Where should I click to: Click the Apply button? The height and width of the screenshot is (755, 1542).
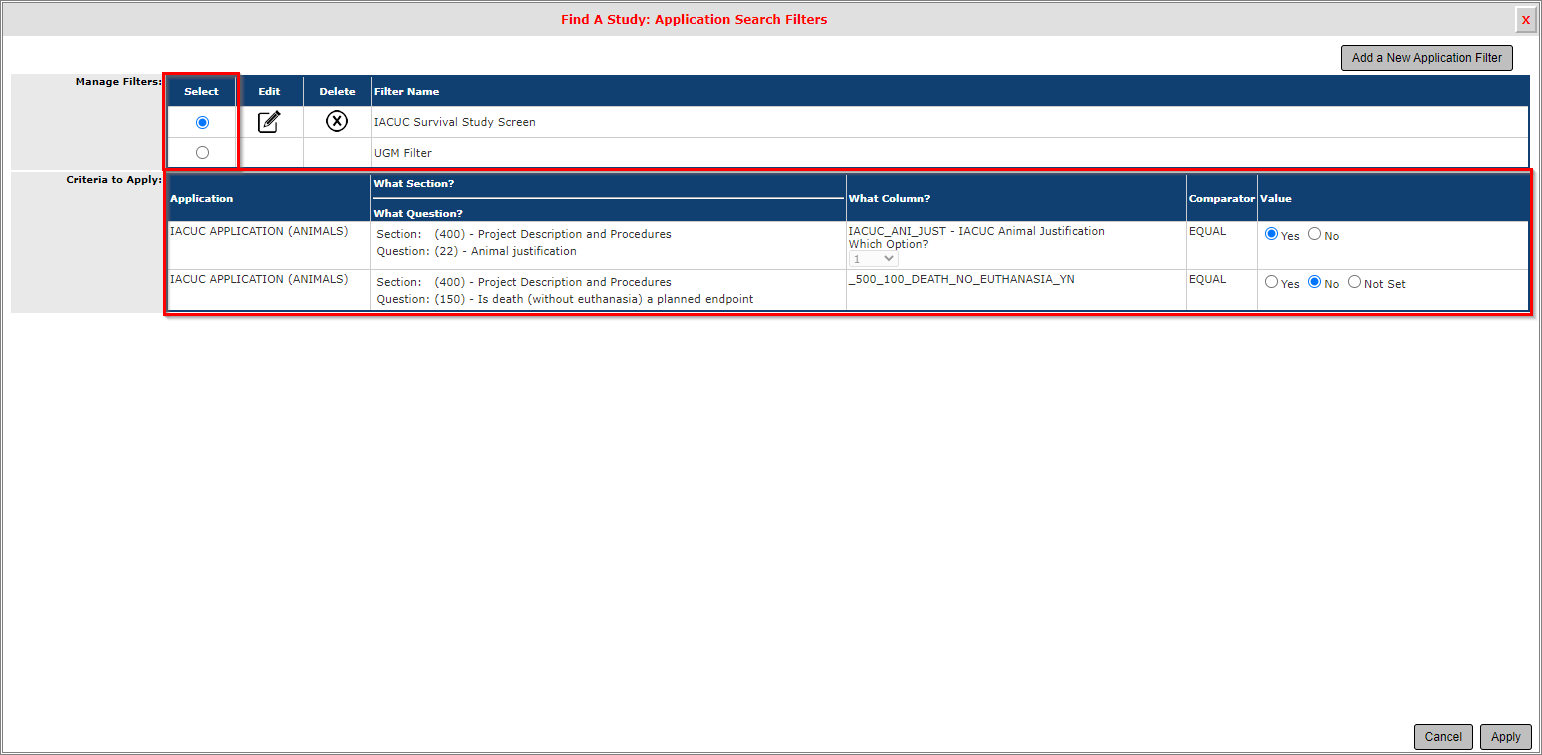pos(1505,737)
